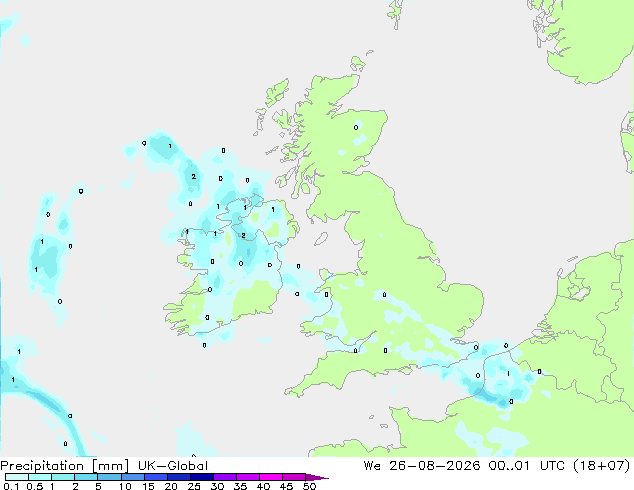Screen dimensions: 634x490
Task: Click the 25 to 30 mm navy swatch
Action: click(x=201, y=477)
